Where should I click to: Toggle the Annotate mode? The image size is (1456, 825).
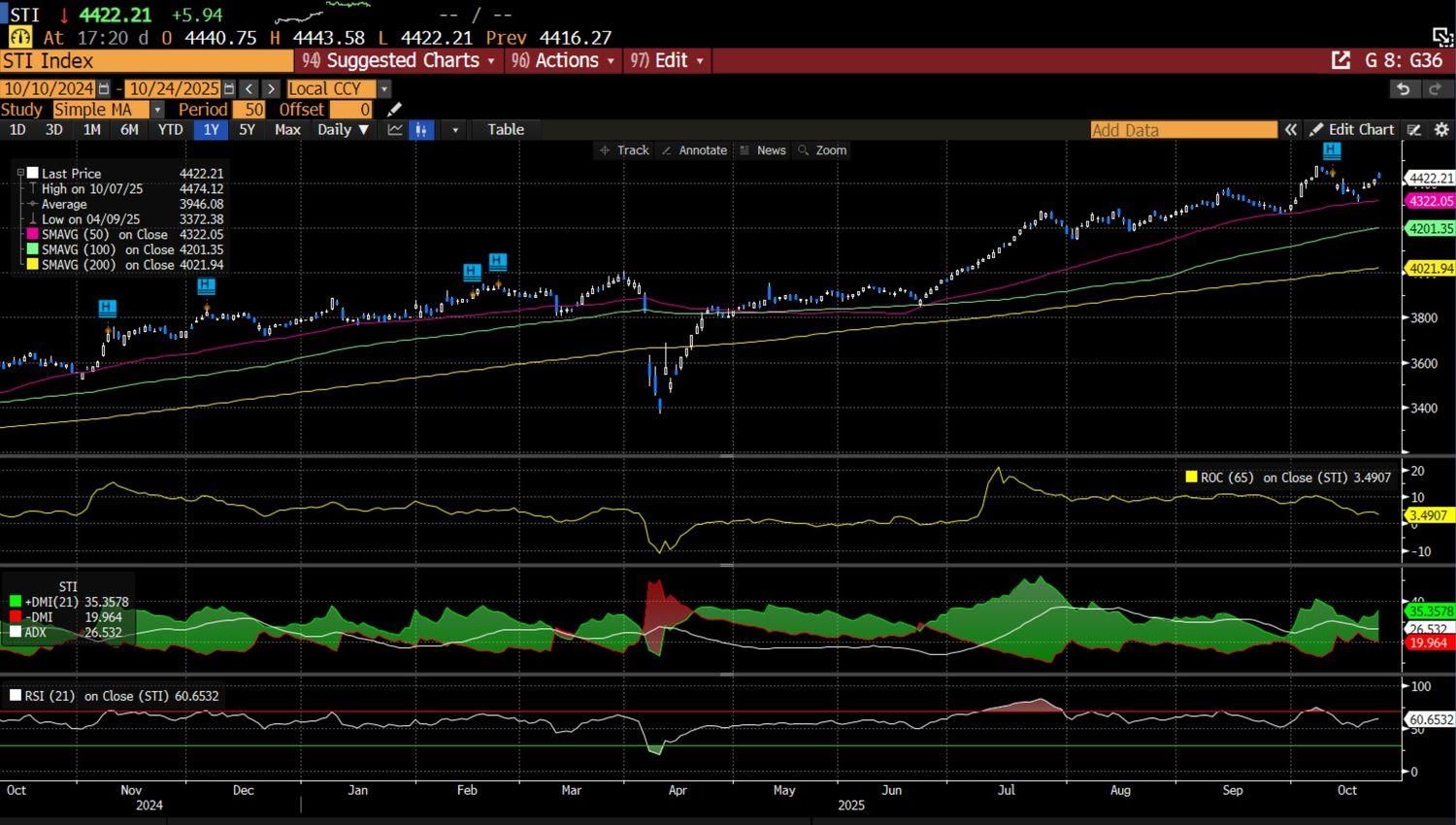tap(694, 150)
